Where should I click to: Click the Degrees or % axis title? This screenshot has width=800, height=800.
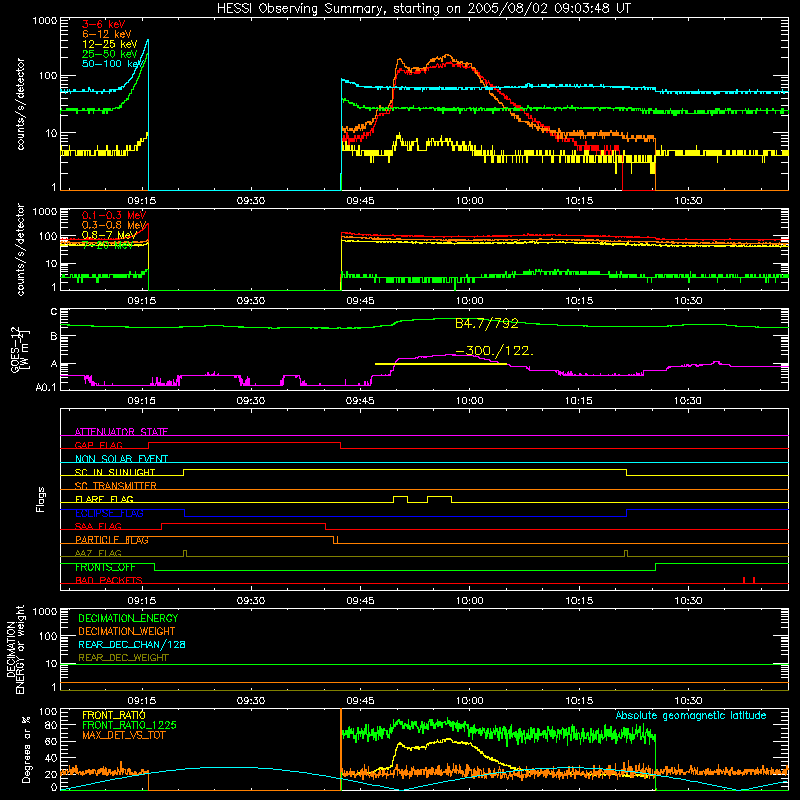click(26, 749)
